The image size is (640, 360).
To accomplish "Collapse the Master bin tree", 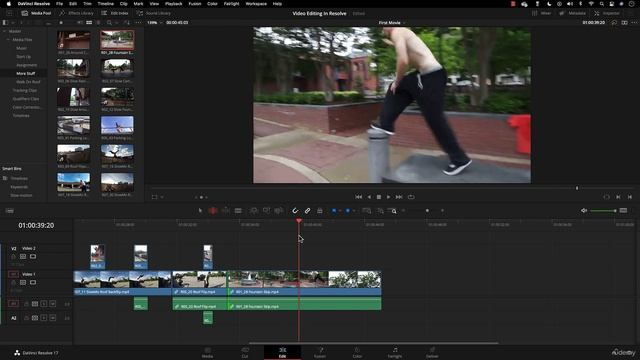I will (4, 31).
